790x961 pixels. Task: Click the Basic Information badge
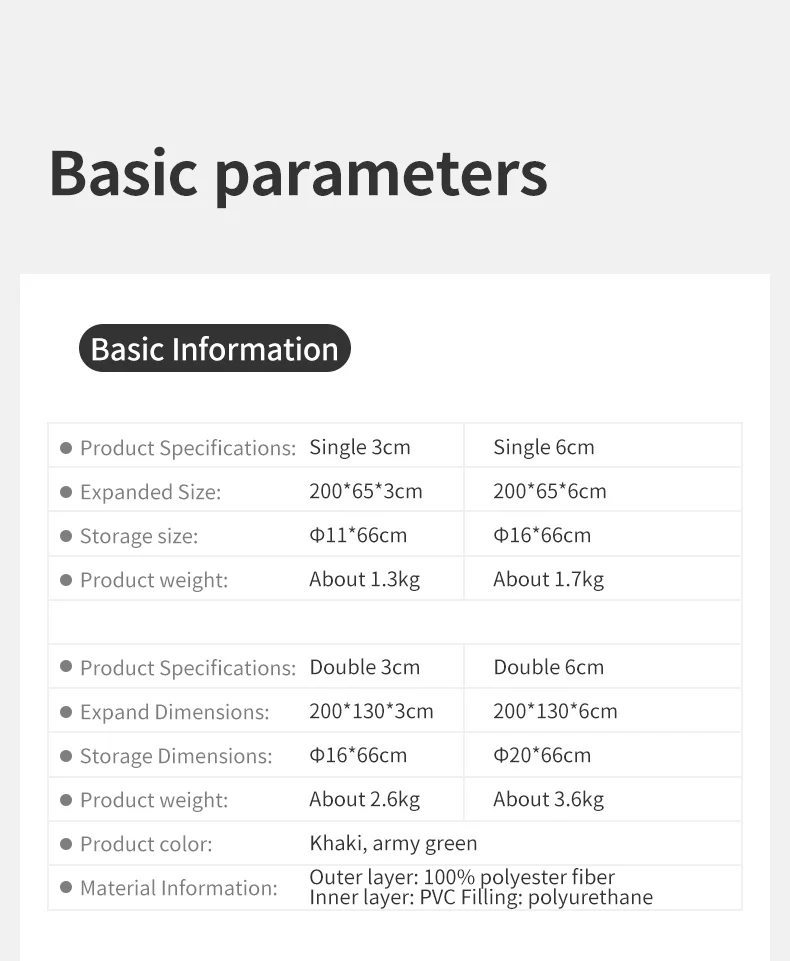pos(215,348)
